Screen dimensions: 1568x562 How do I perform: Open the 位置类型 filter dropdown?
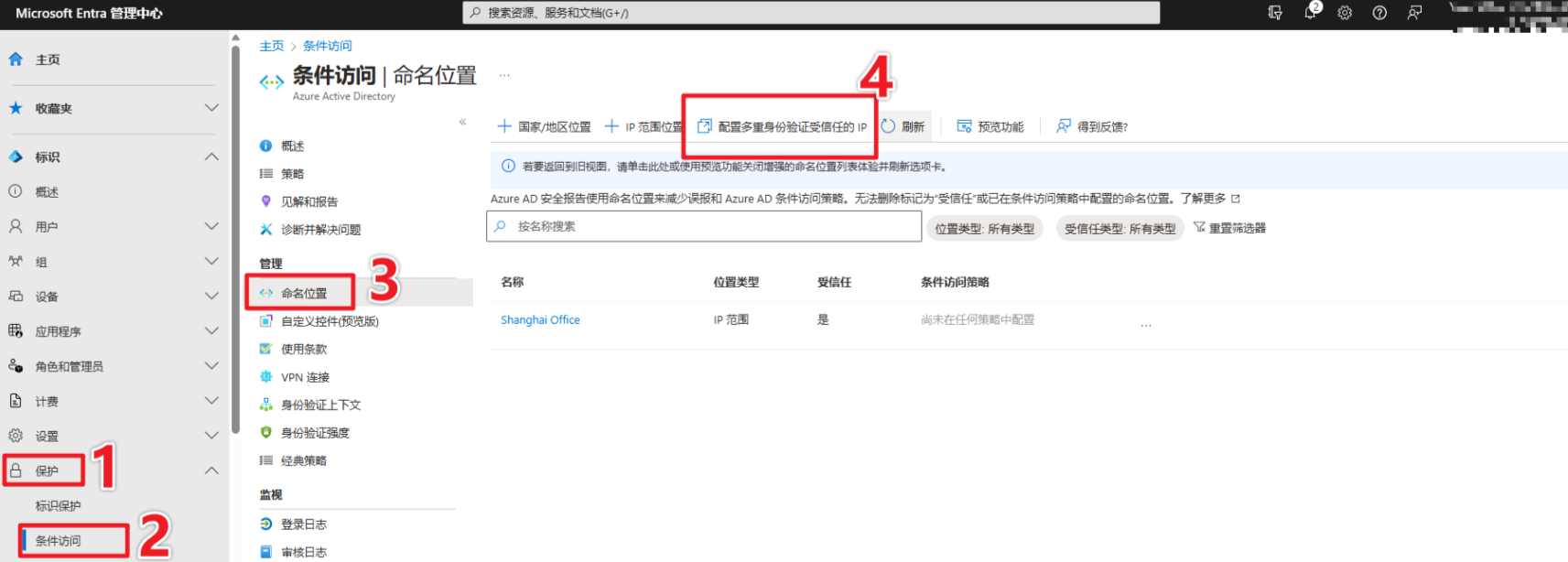coord(984,228)
